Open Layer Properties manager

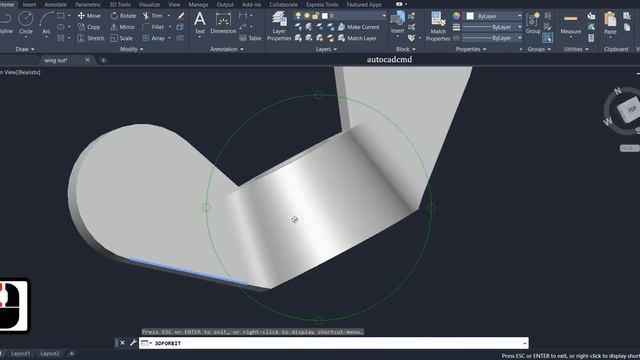pos(279,26)
